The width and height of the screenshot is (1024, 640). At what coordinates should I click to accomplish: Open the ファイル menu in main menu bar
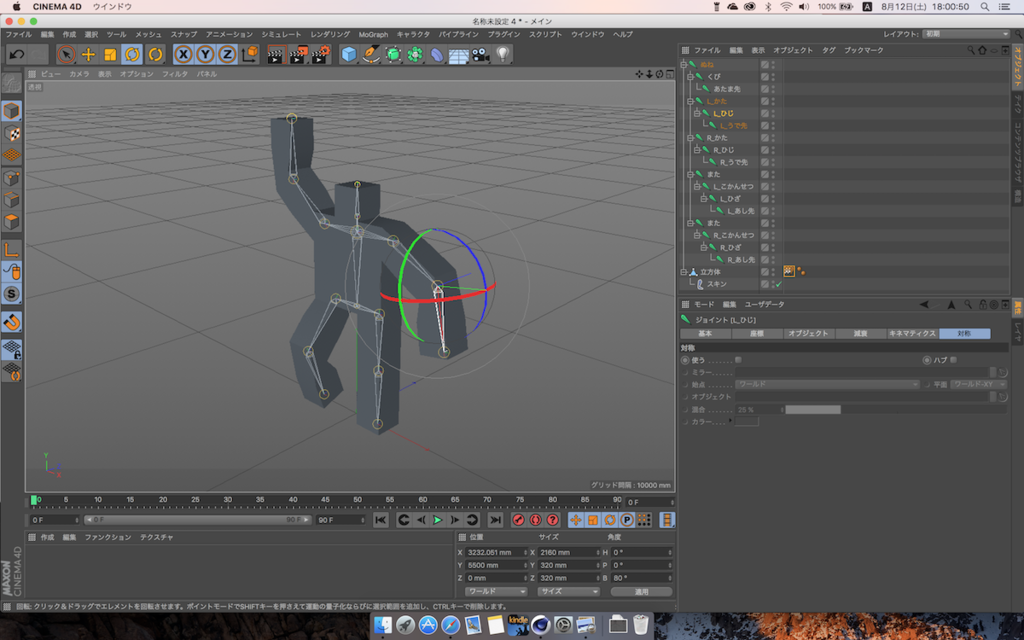(19, 34)
